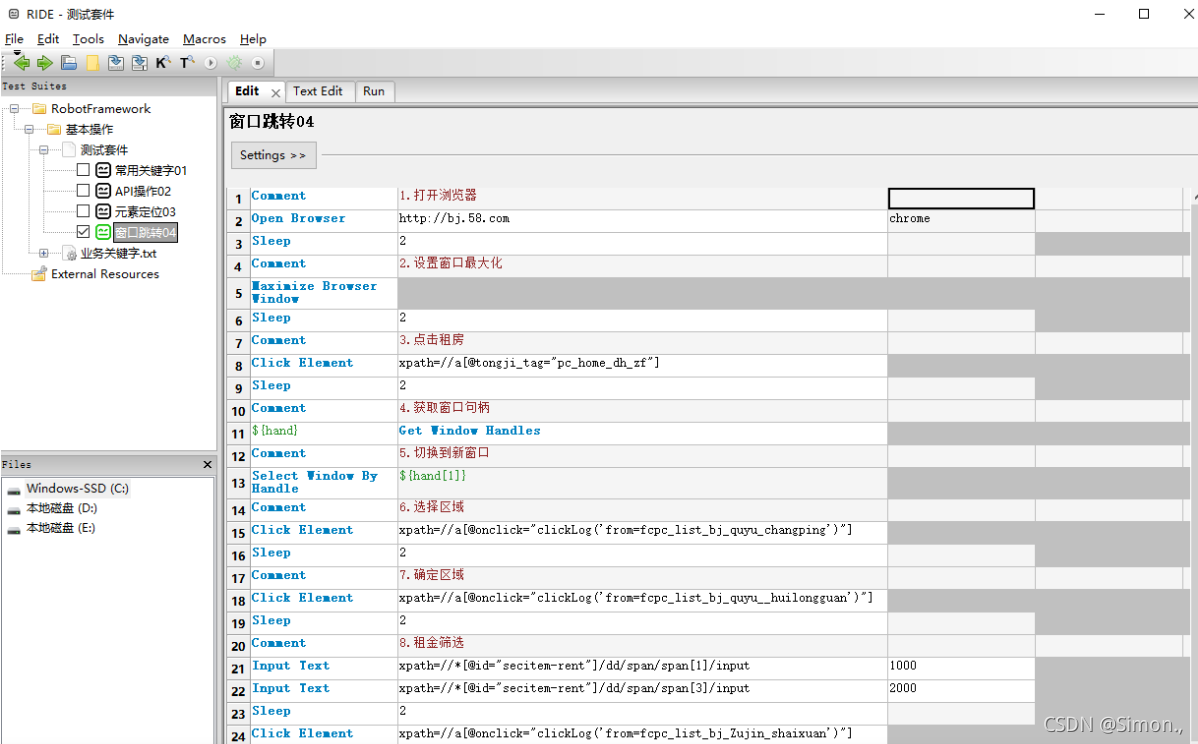
Task: Select the 窗口跳转04 test in tree
Action: coord(145,232)
